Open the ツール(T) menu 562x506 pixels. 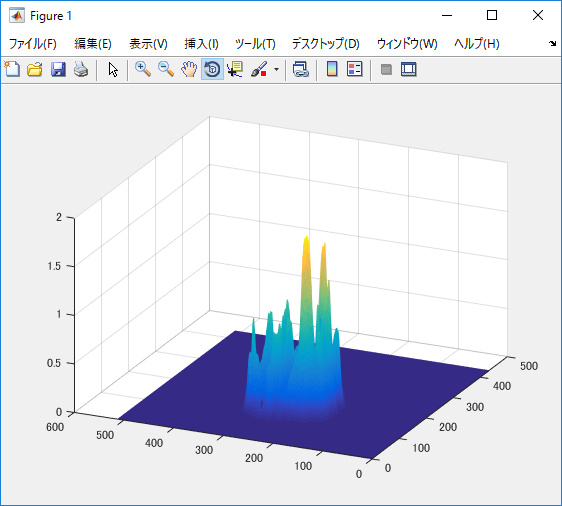click(255, 44)
